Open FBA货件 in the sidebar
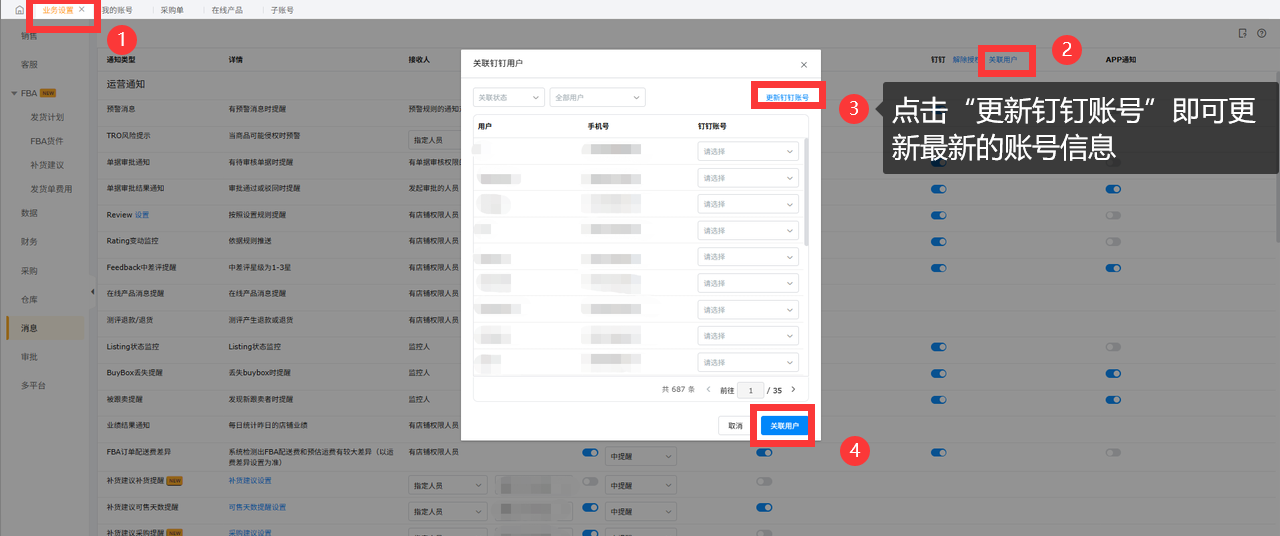Screen dimensions: 1280x536 pyautogui.click(x=46, y=141)
